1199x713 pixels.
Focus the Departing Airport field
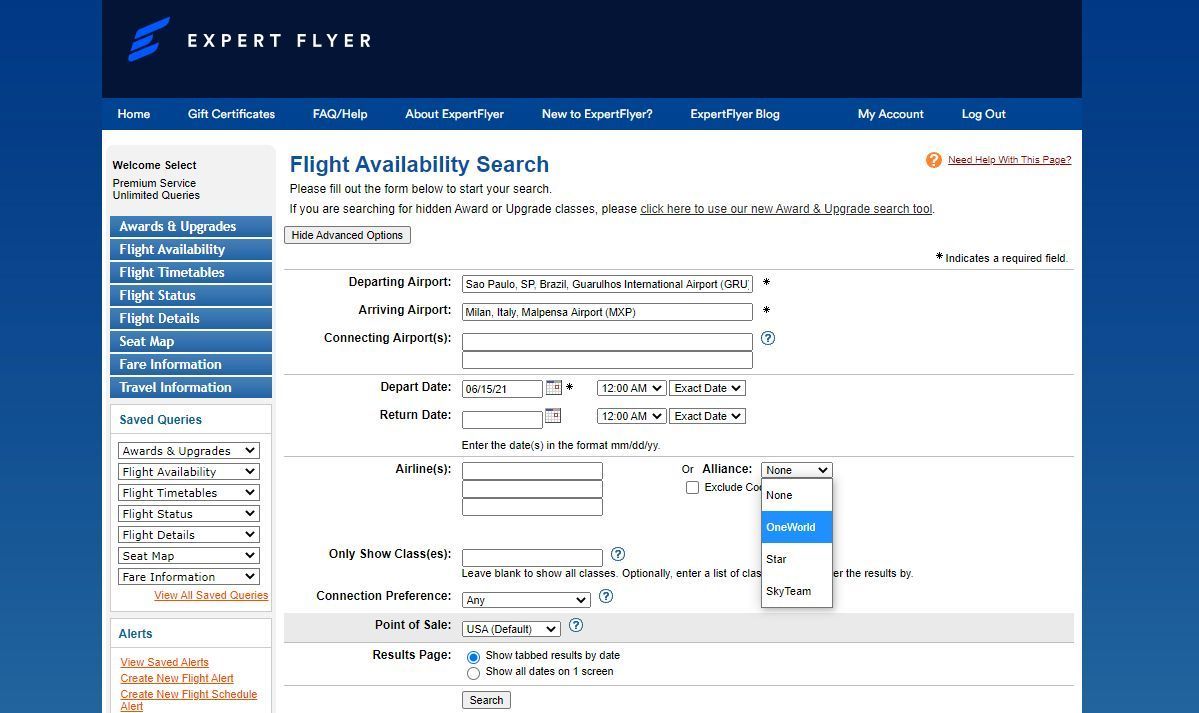pyautogui.click(x=607, y=284)
